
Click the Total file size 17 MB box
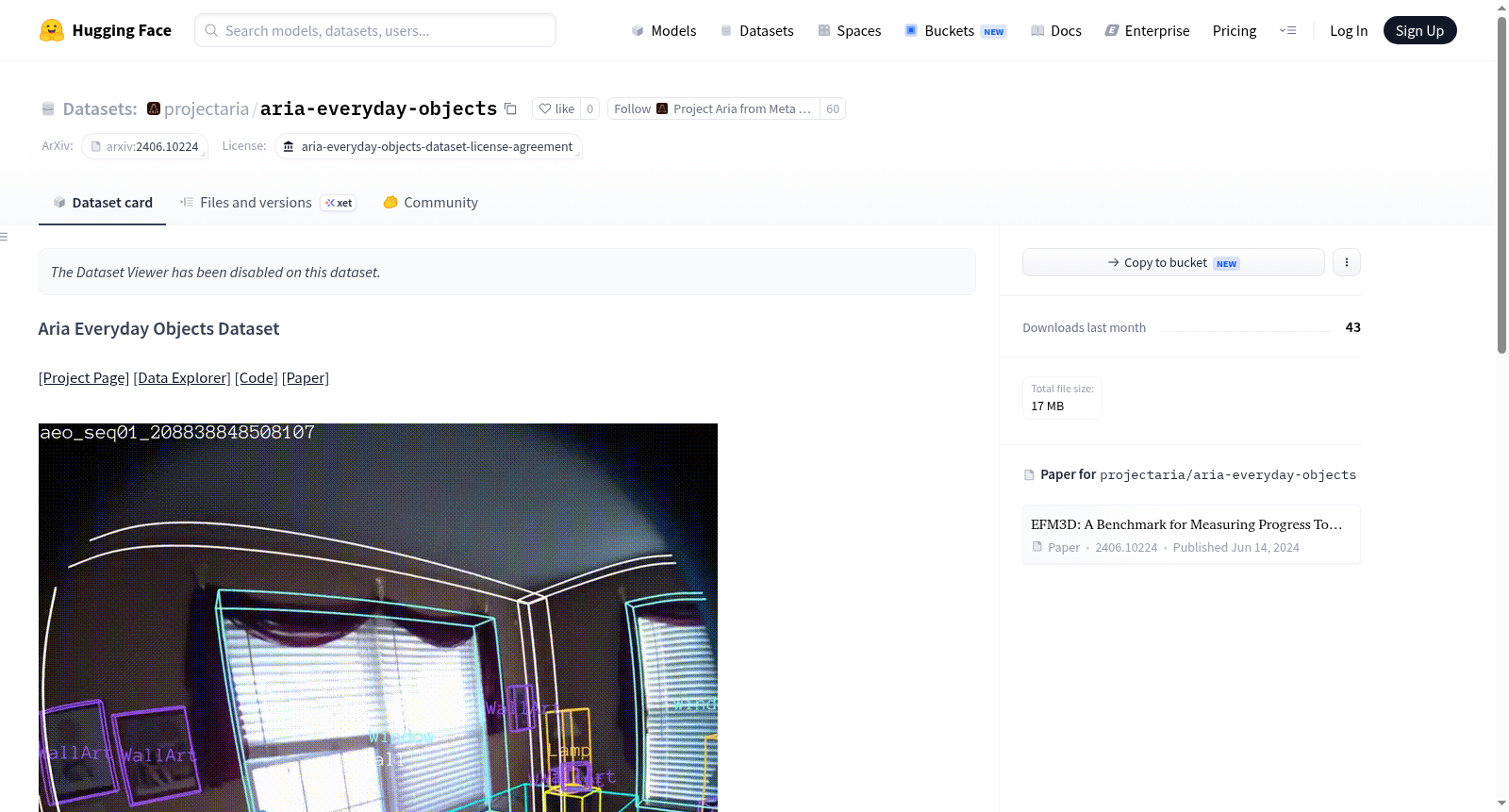point(1062,397)
